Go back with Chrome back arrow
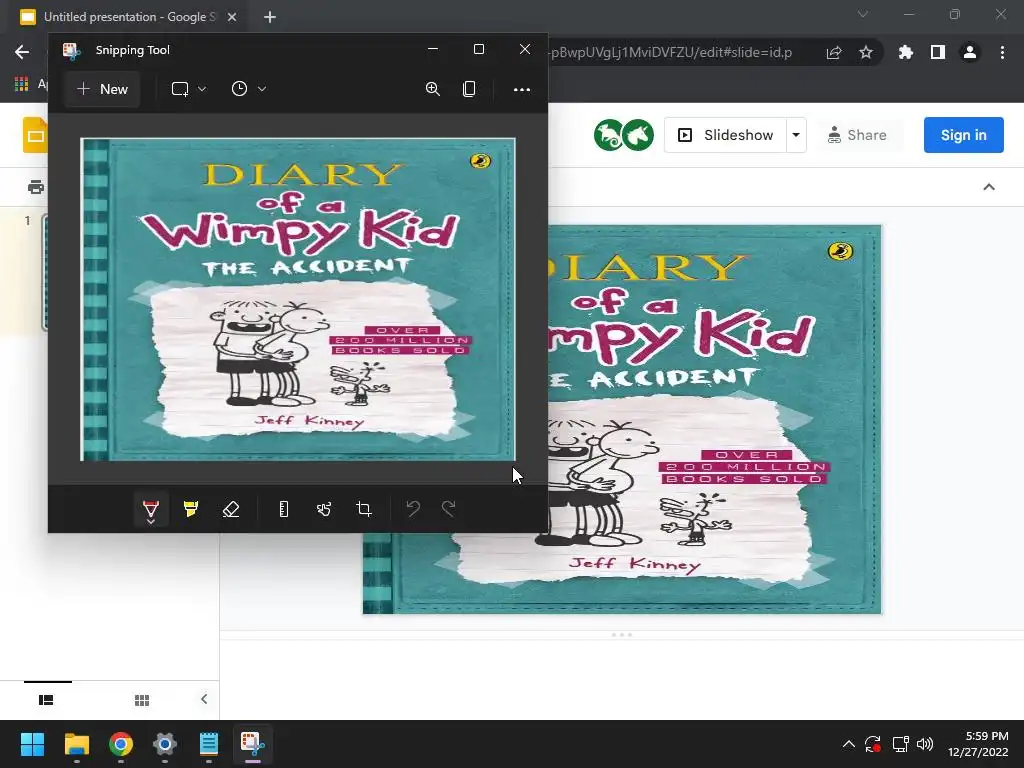Viewport: 1024px width, 768px height. [x=22, y=52]
